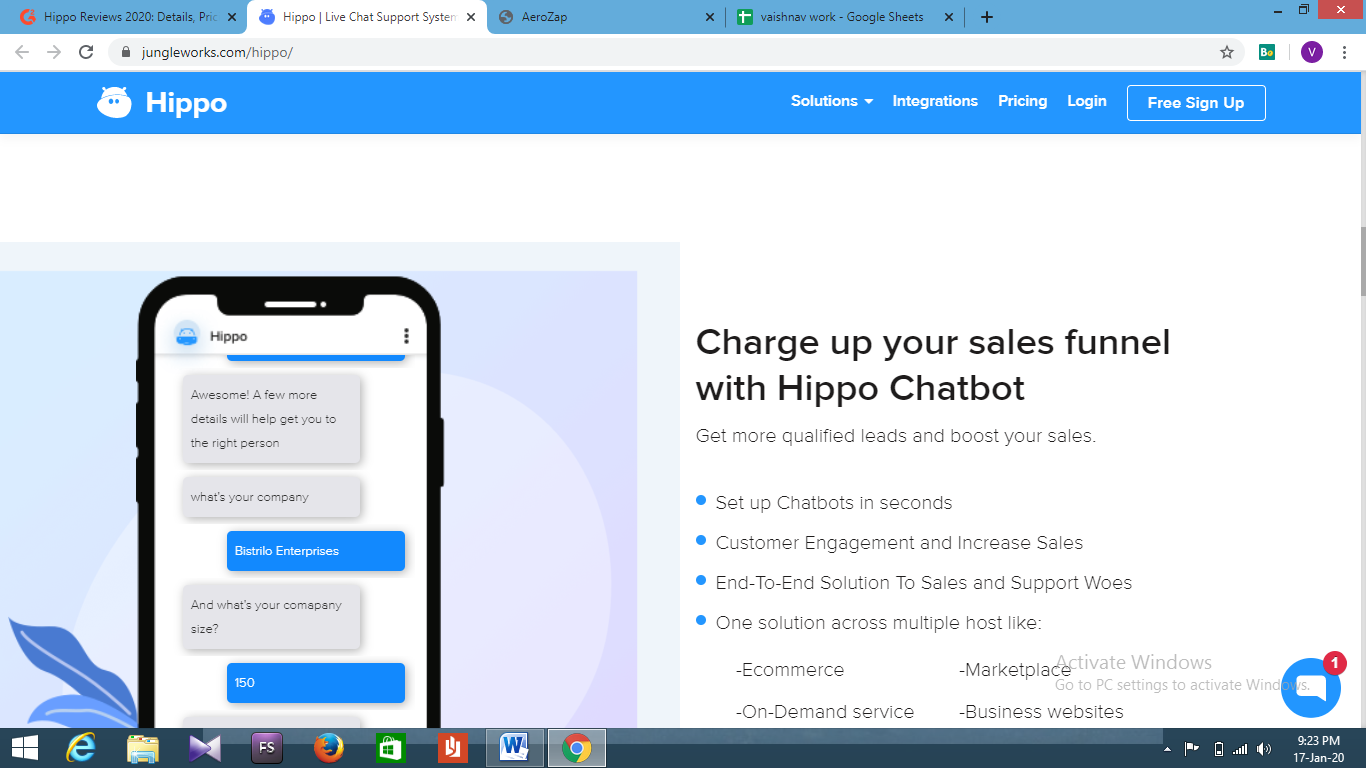Go back to the previous page
This screenshot has width=1366, height=768.
(x=22, y=52)
